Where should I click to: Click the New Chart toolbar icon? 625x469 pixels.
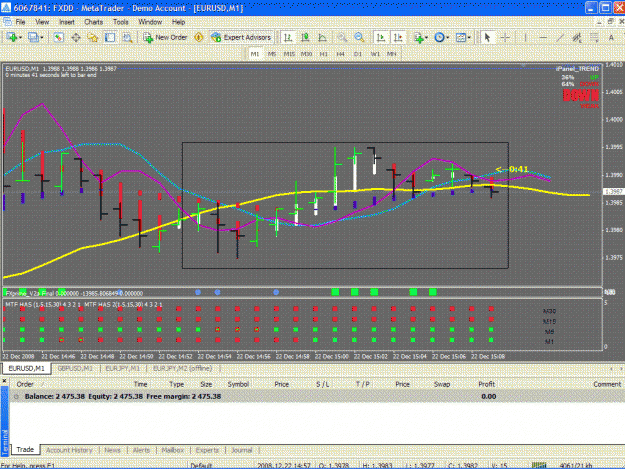click(x=11, y=37)
